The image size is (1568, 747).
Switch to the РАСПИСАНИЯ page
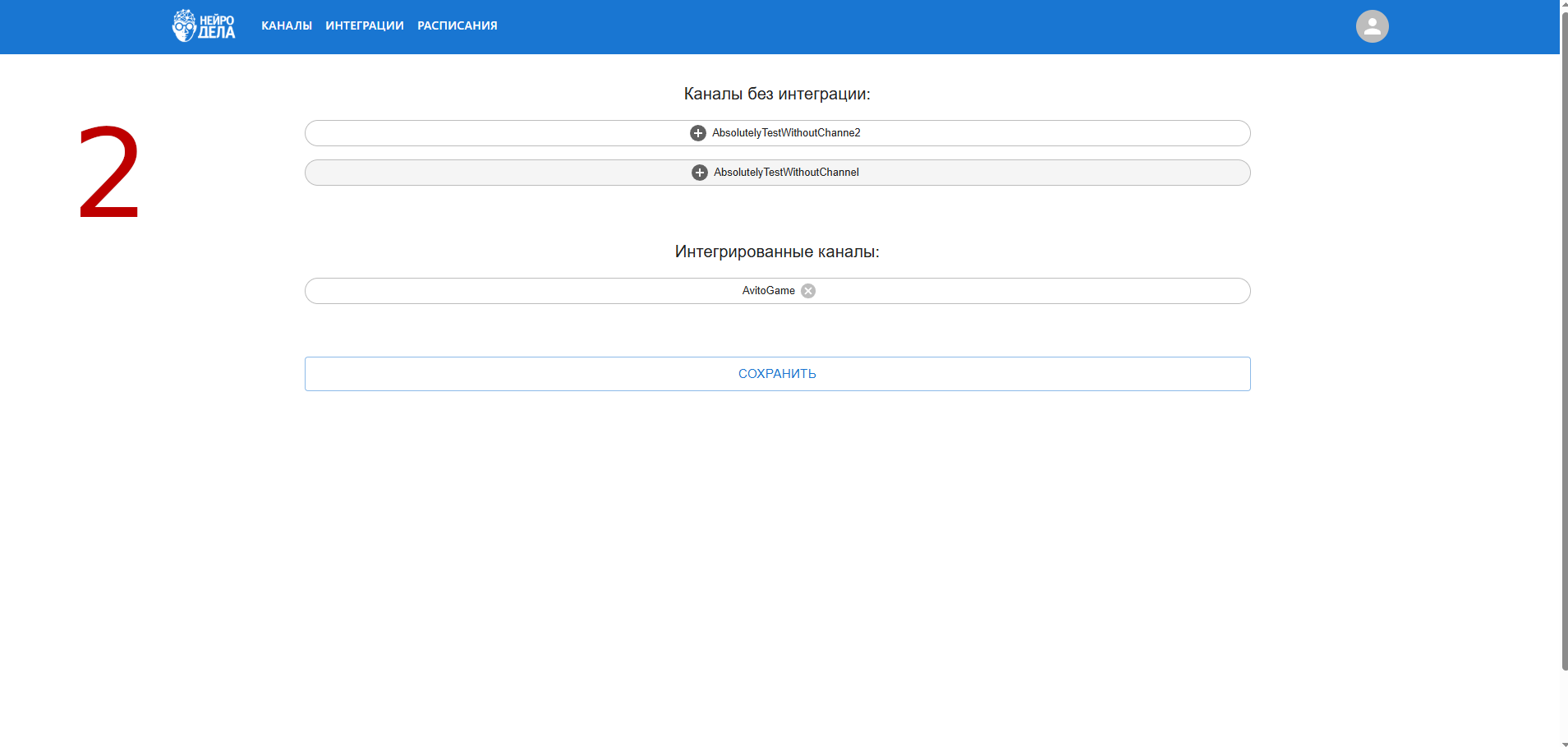click(x=458, y=26)
